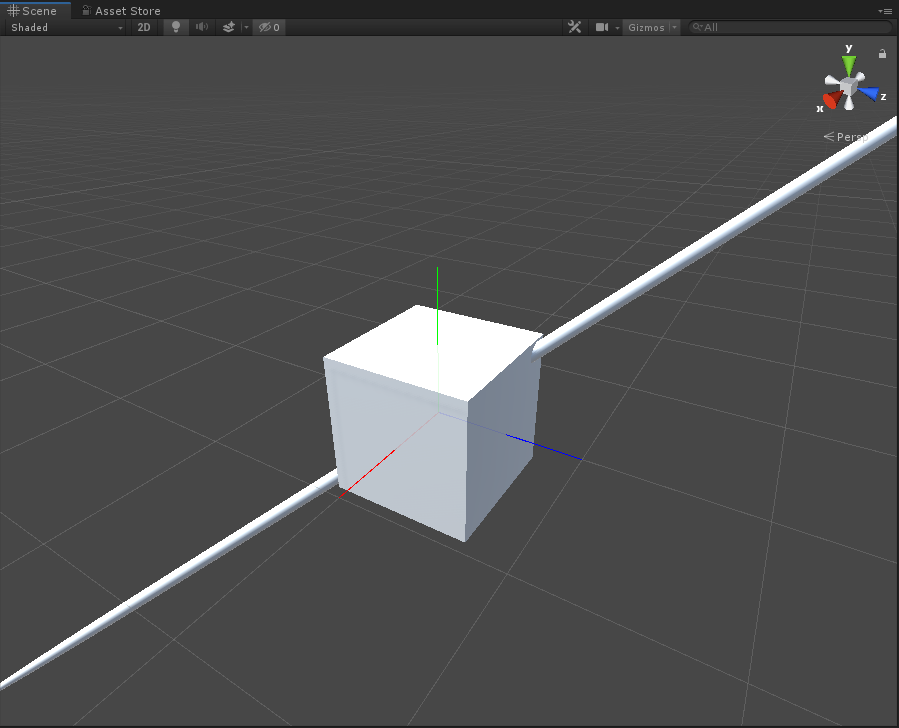This screenshot has height=728, width=899.
Task: Click the scene search field
Action: click(x=791, y=28)
